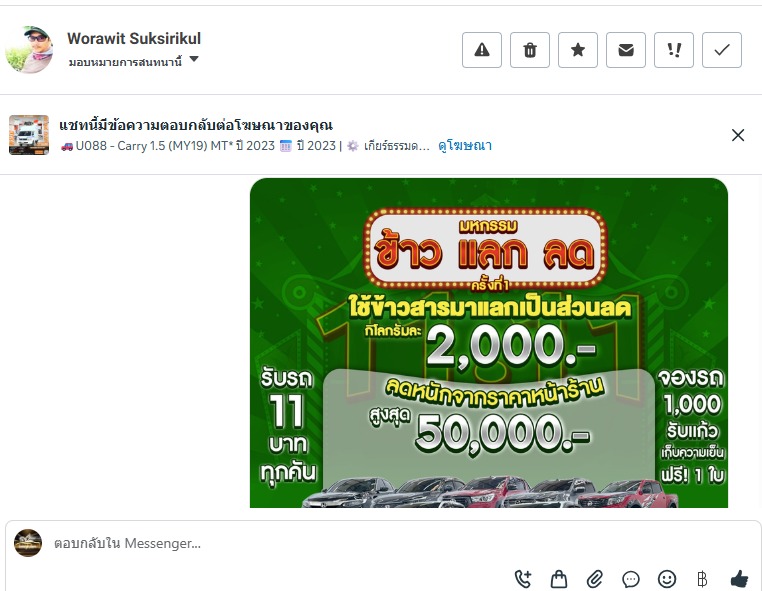This screenshot has width=762, height=591.
Task: Open Worawit Suksirikul profile picture
Action: pyautogui.click(x=29, y=50)
